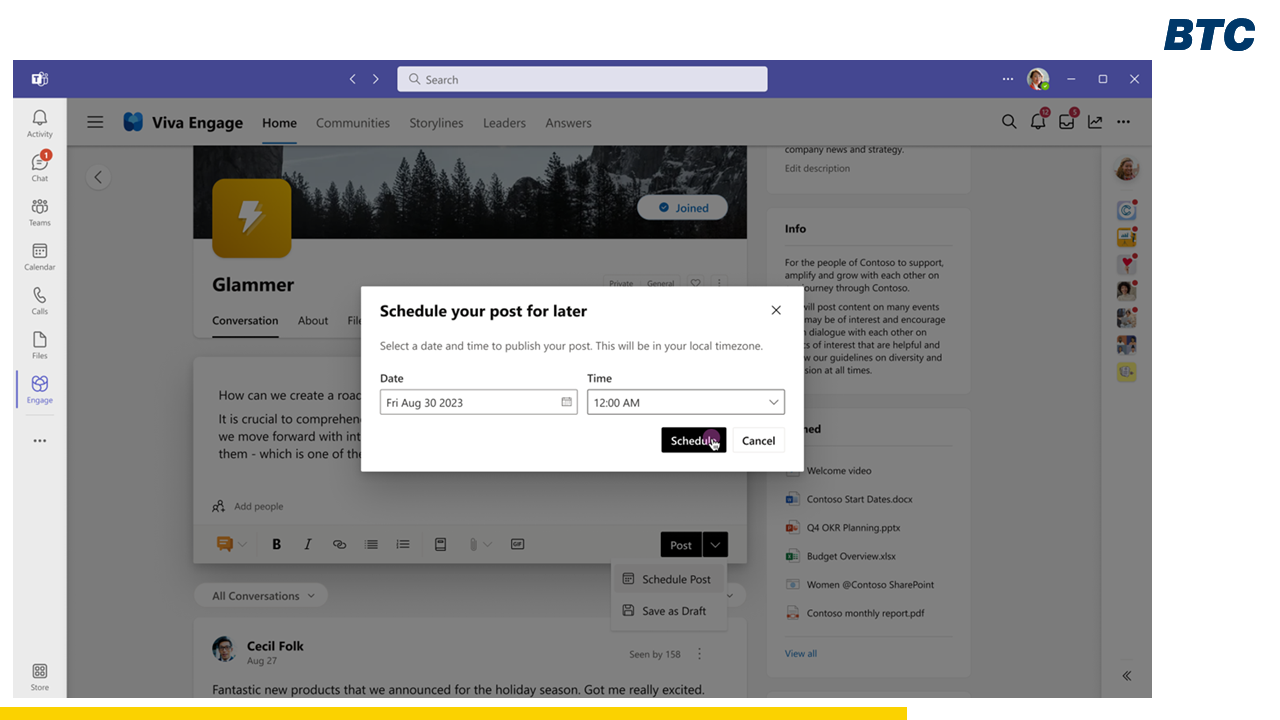Go back using the history back arrow
Viewport: 1280px width, 720px height.
coord(352,79)
